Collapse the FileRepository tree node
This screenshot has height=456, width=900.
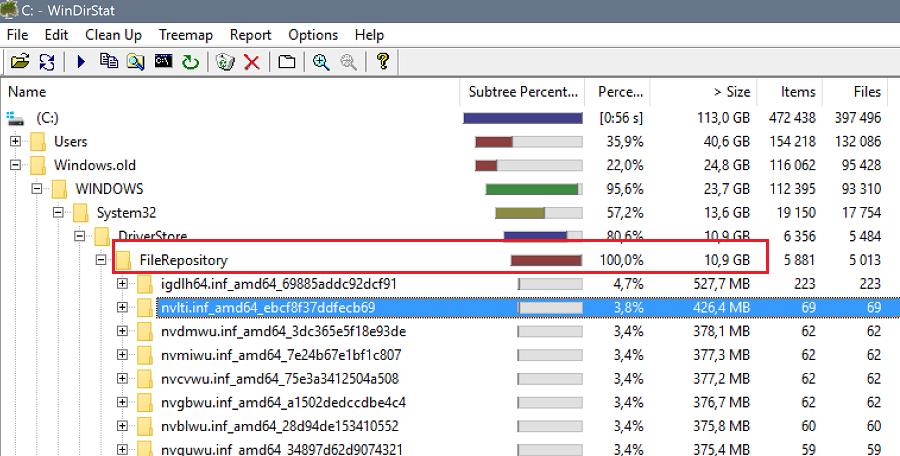(x=101, y=261)
